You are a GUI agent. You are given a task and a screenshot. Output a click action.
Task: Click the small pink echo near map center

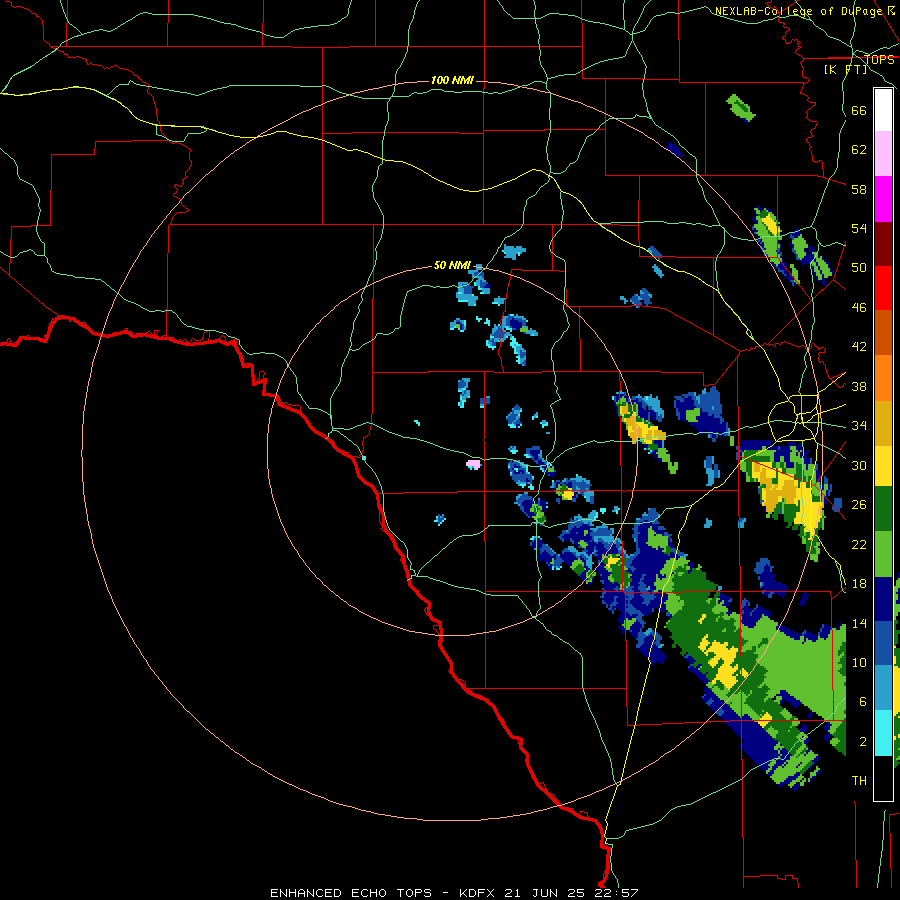[x=473, y=464]
